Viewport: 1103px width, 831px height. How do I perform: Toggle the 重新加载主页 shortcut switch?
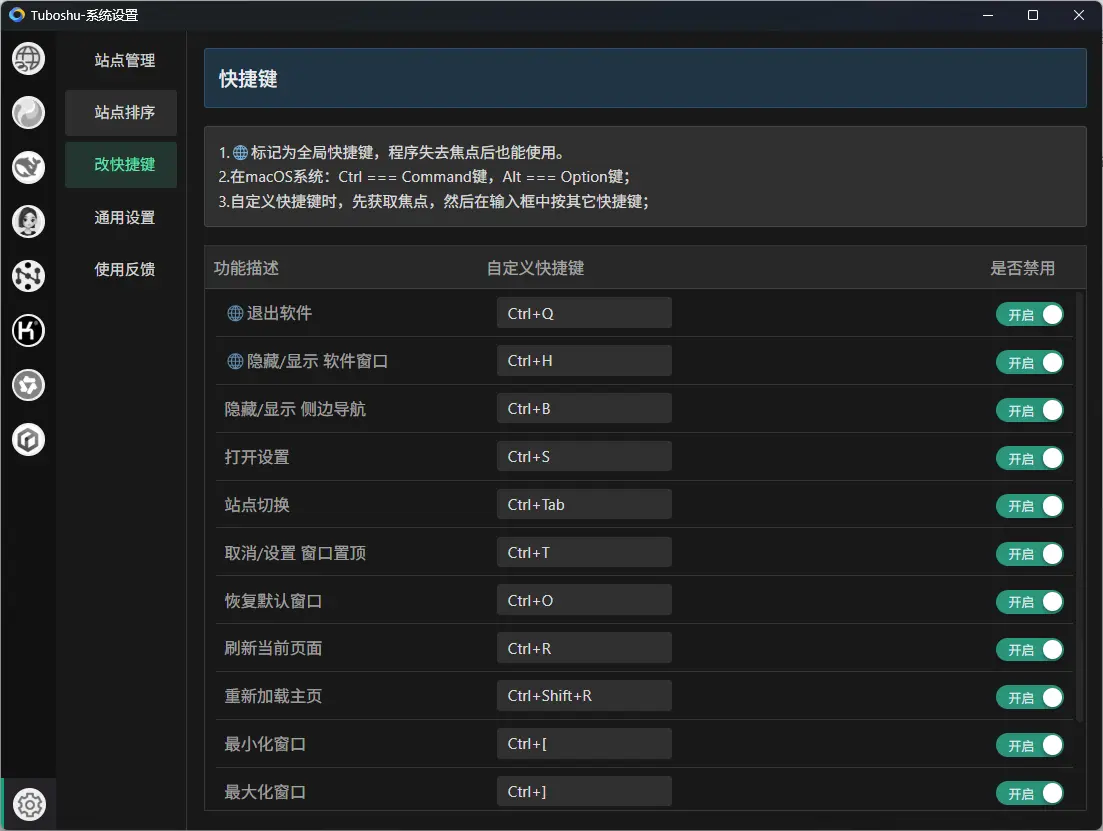[x=1029, y=697]
